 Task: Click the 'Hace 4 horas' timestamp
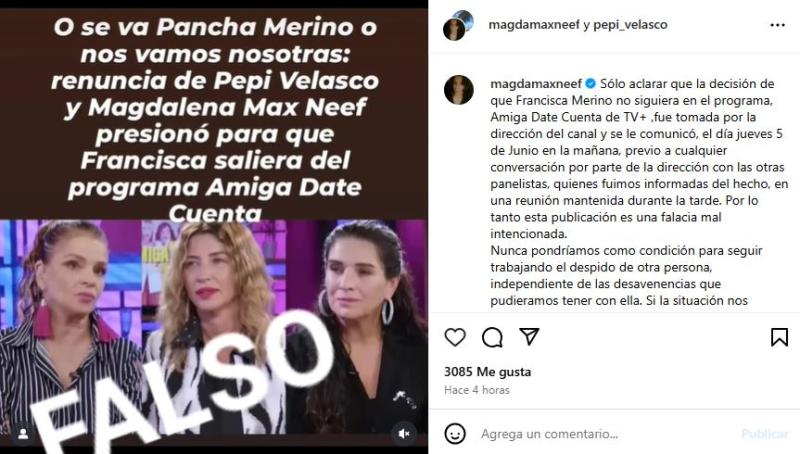pos(477,390)
